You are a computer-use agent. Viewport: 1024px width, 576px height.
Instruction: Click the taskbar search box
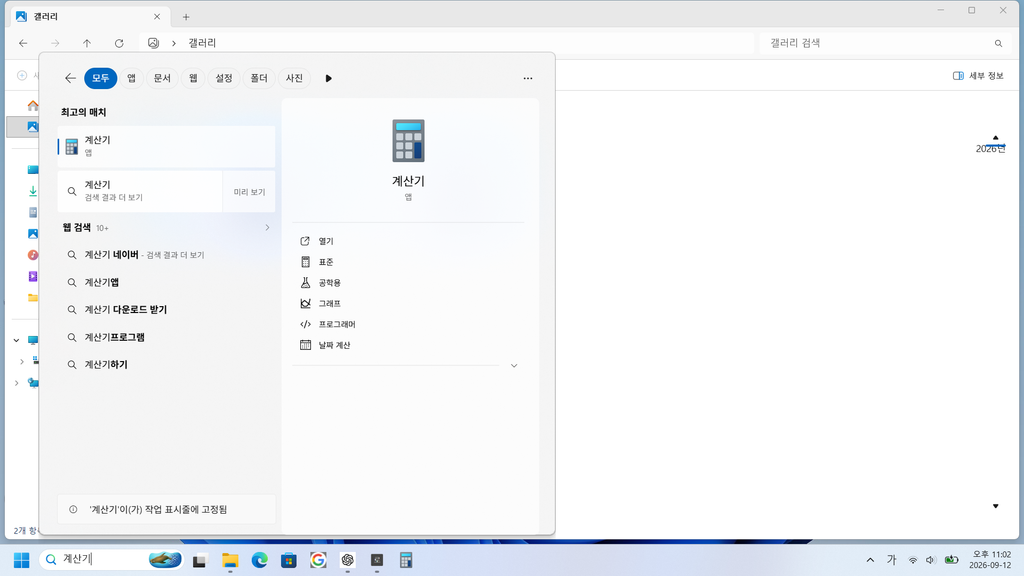tap(111, 560)
